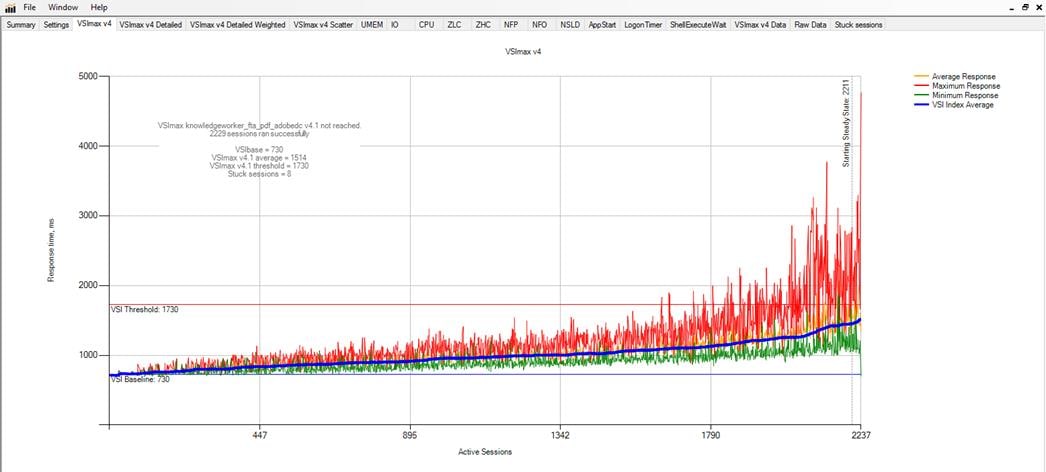The height and width of the screenshot is (472, 1046).
Task: Click x-axis value 2237
Action: point(861,436)
